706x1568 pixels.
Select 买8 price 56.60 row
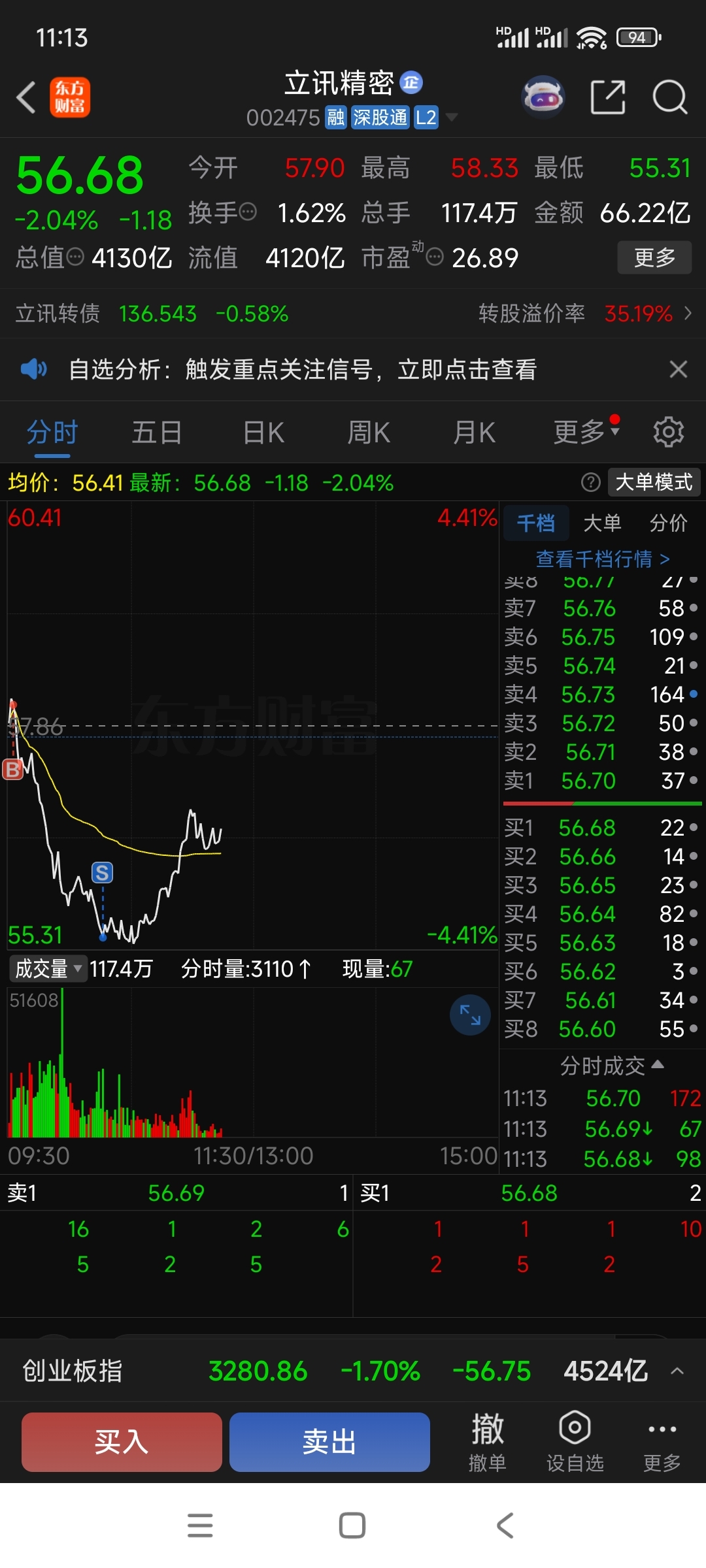[x=601, y=1028]
